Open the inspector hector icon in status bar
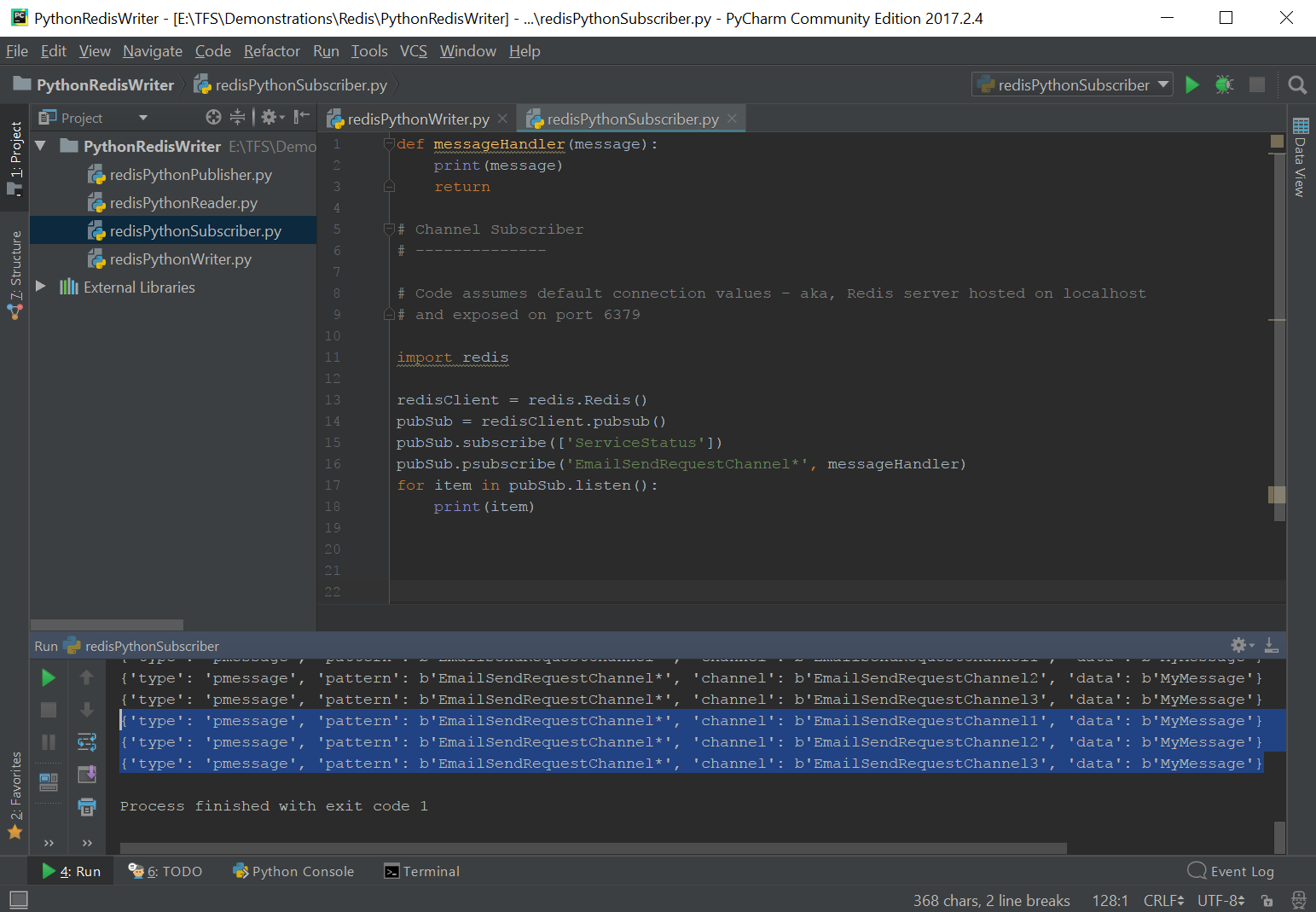1316x912 pixels. [x=1298, y=901]
